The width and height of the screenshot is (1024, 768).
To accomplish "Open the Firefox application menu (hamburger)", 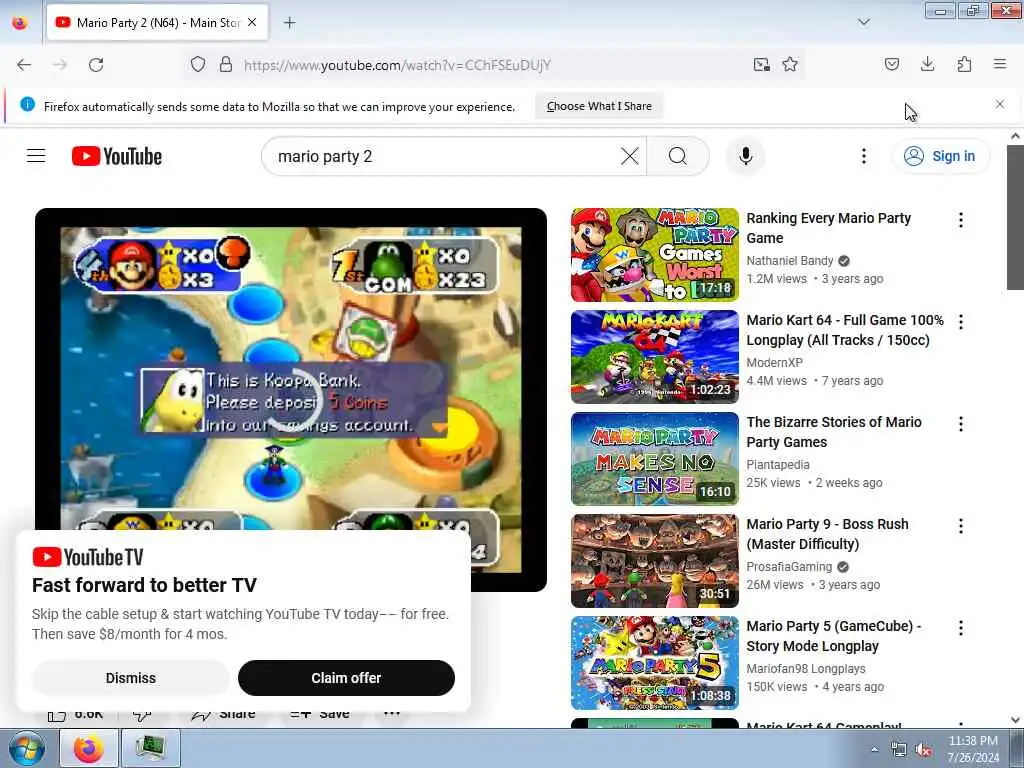I will pos(999,64).
